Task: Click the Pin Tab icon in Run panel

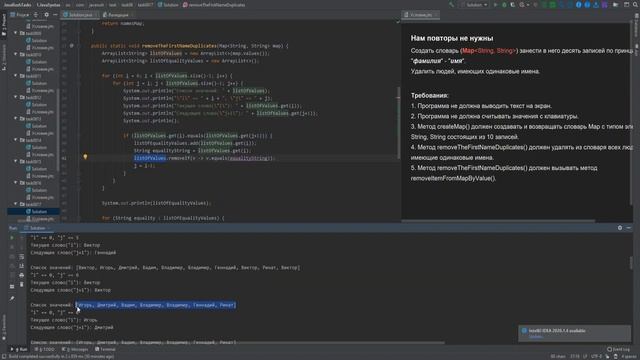Action: (x=12, y=299)
